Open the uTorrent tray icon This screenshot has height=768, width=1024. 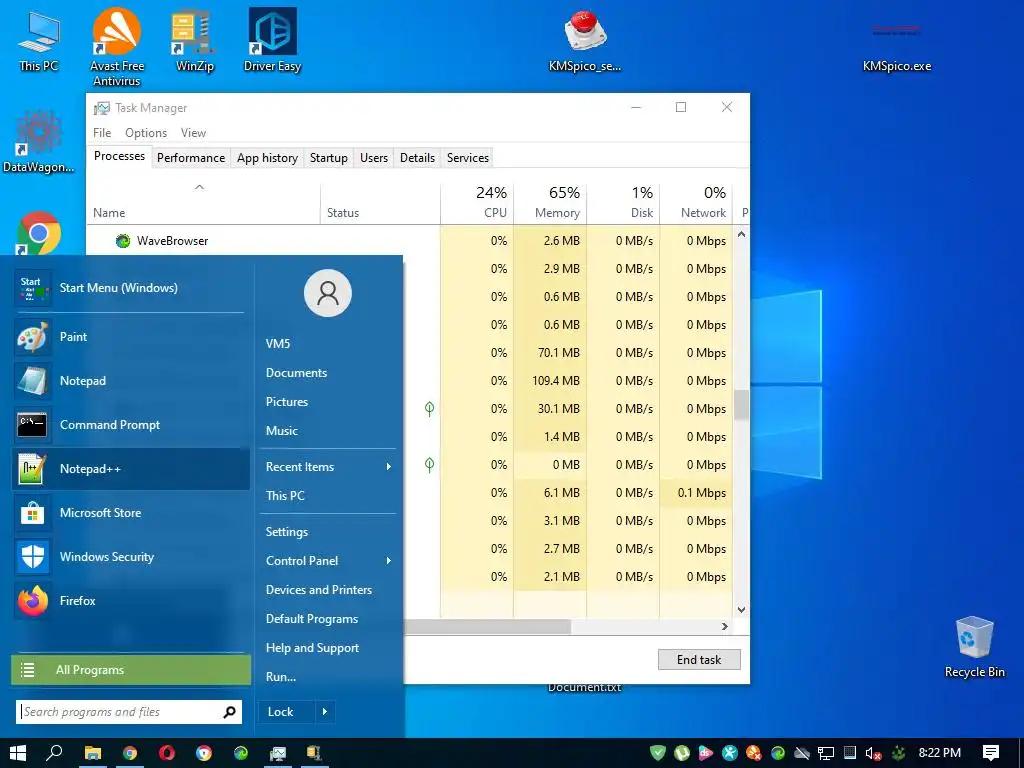coord(682,753)
